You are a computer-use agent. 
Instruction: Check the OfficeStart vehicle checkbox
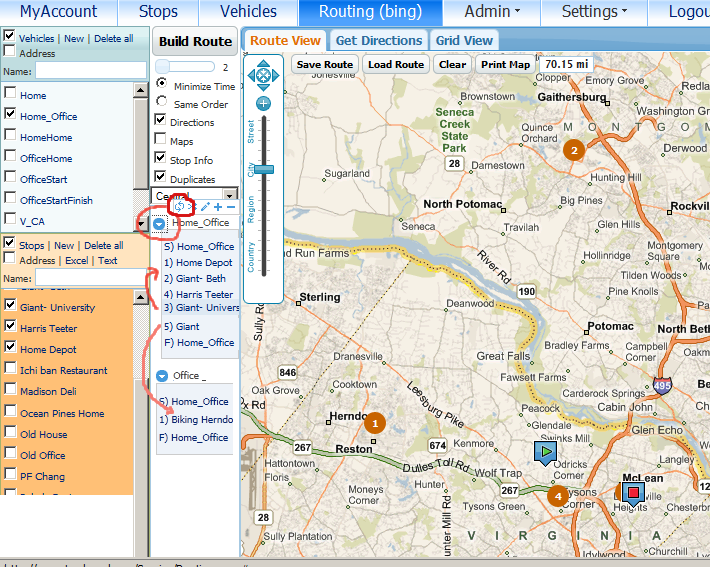[x=10, y=176]
